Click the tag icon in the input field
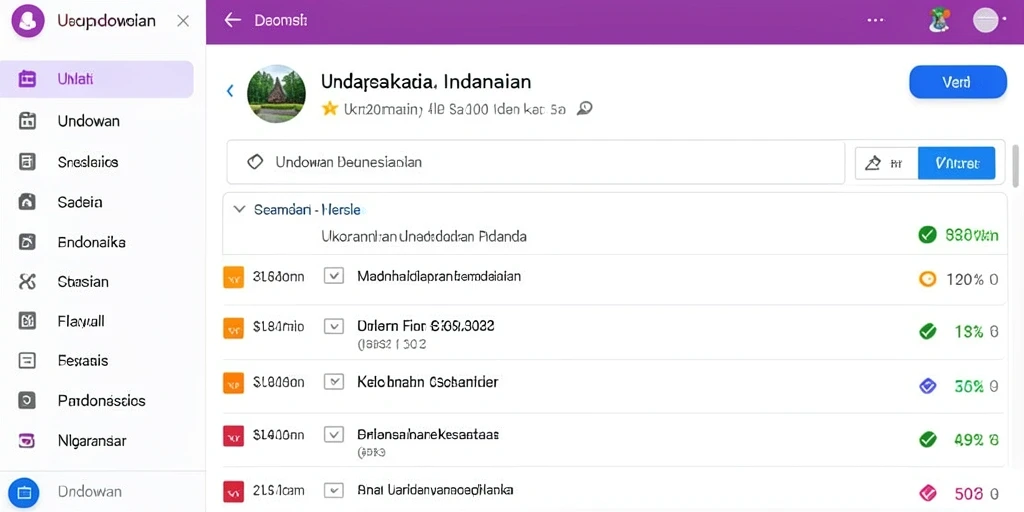The height and width of the screenshot is (512, 1024). pos(255,161)
